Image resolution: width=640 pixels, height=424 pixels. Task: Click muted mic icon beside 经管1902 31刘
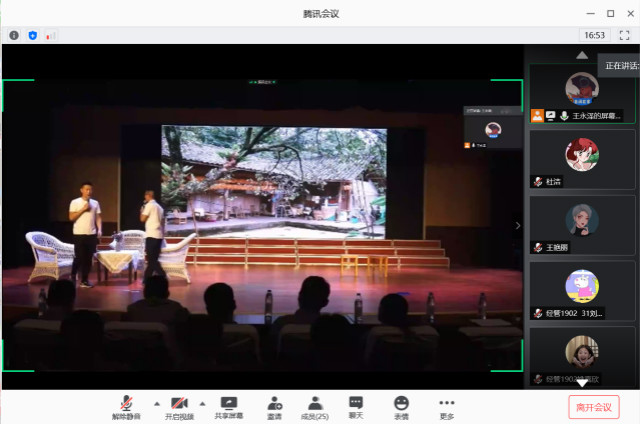click(x=538, y=313)
